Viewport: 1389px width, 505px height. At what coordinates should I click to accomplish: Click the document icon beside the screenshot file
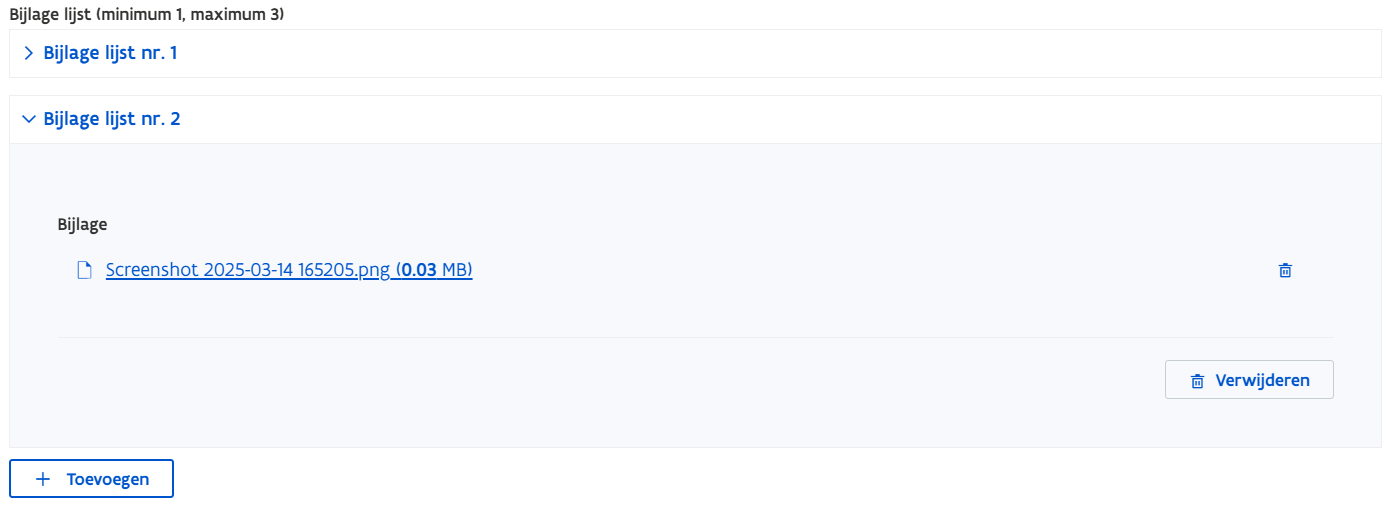85,270
